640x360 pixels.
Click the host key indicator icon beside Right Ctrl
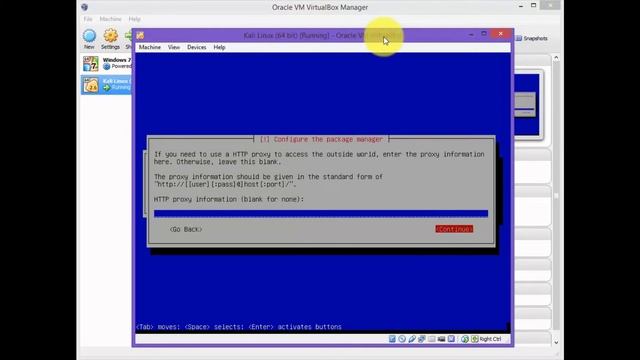tap(475, 339)
